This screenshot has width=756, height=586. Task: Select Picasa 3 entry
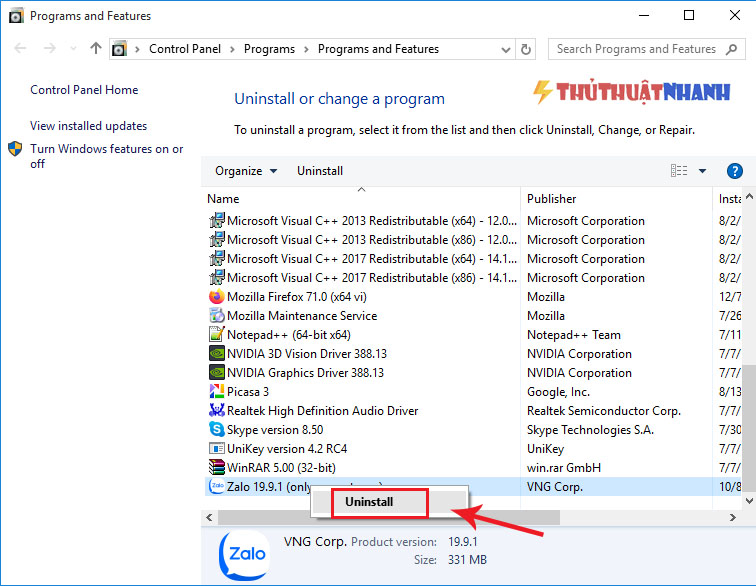pos(248,392)
